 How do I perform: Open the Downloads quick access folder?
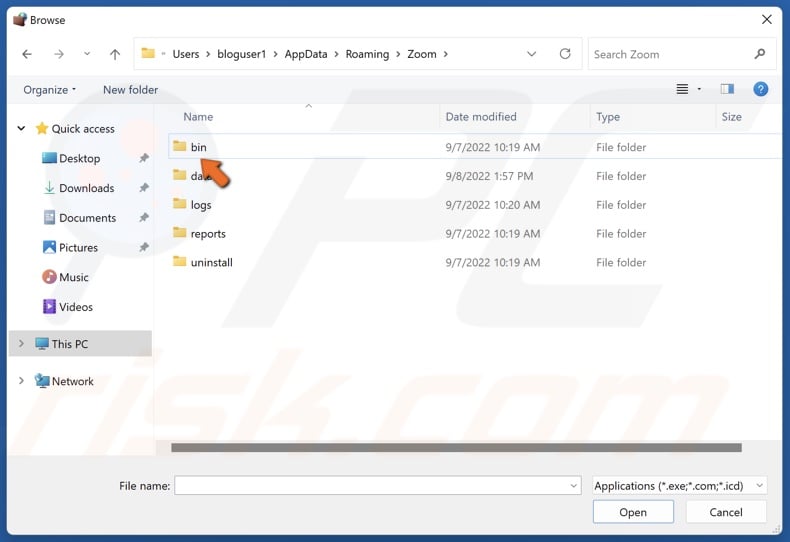click(86, 188)
